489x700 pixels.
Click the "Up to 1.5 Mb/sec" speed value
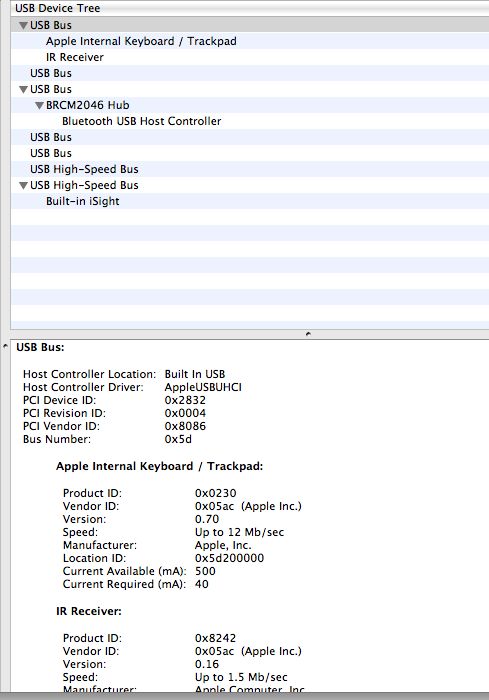point(241,677)
